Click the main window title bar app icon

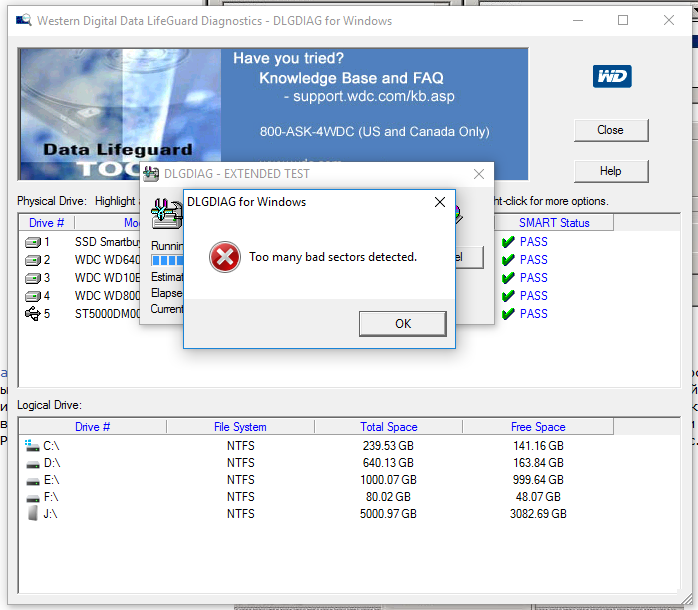[24, 20]
